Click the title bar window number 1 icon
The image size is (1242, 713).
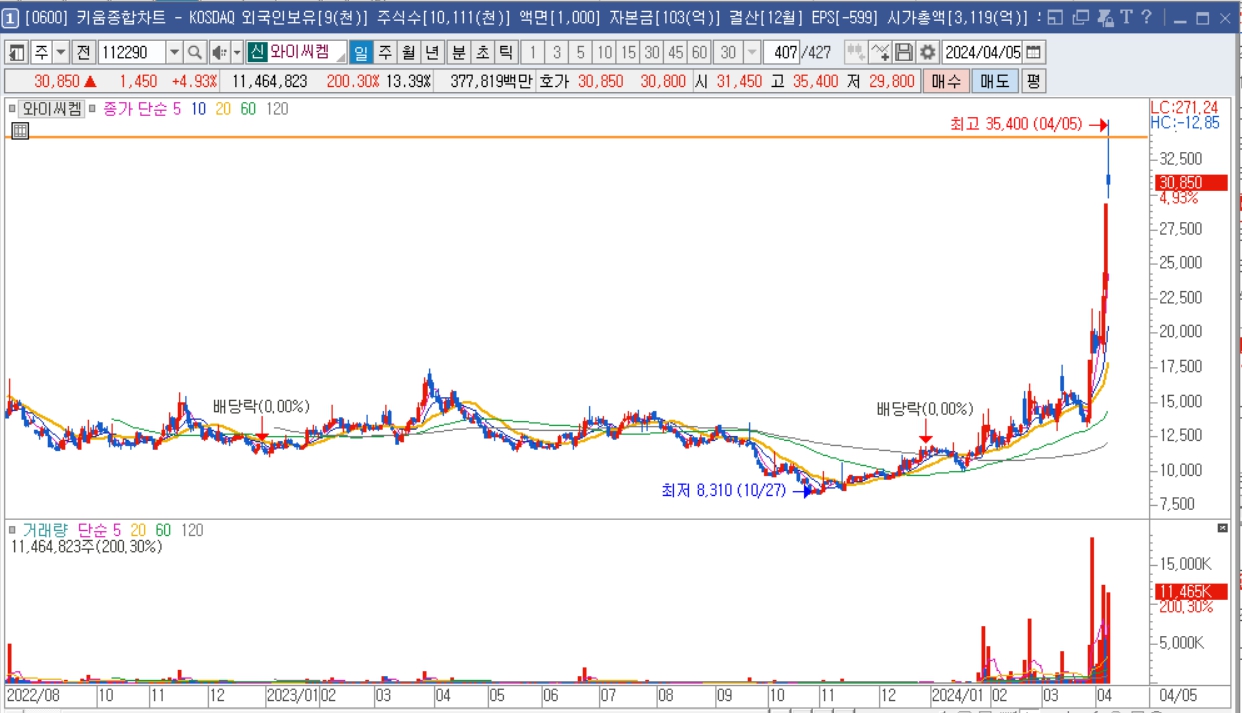point(10,17)
